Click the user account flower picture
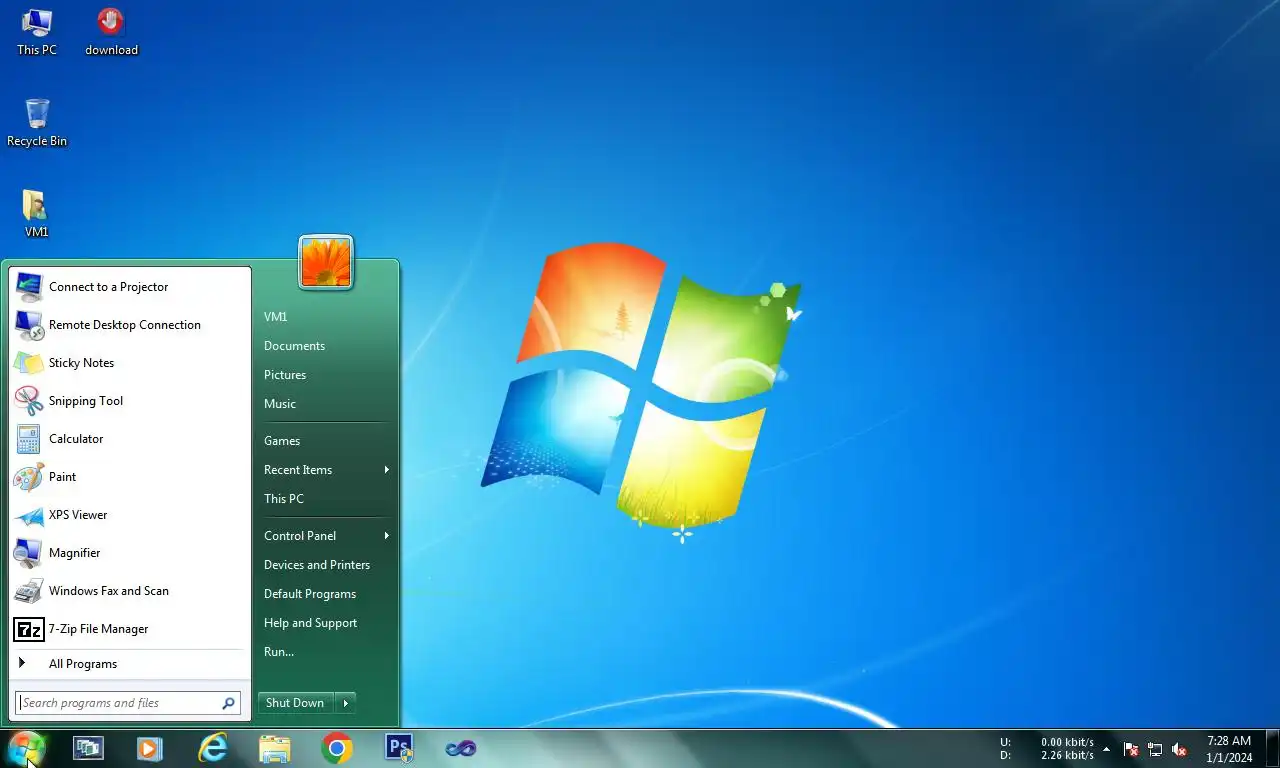 (x=326, y=262)
